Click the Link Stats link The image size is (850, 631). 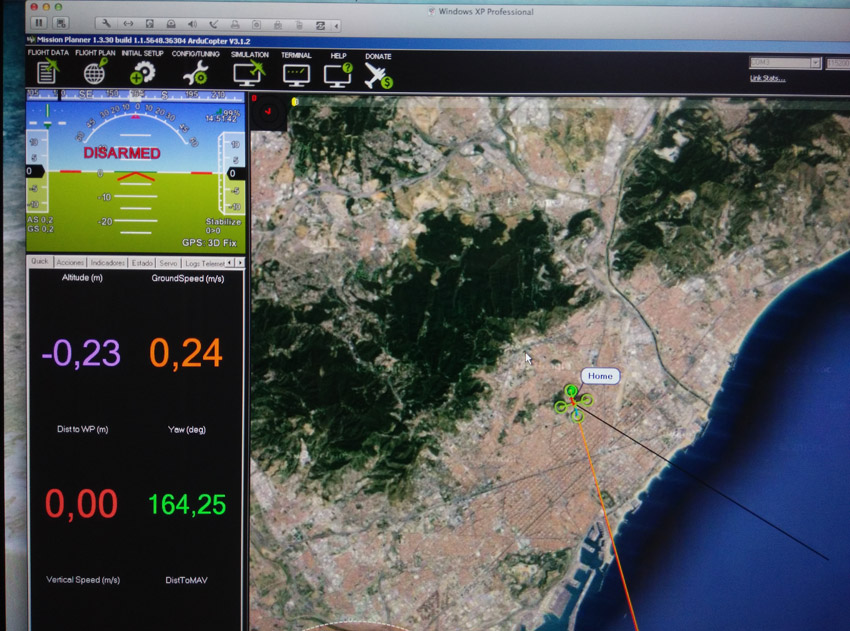click(x=767, y=78)
